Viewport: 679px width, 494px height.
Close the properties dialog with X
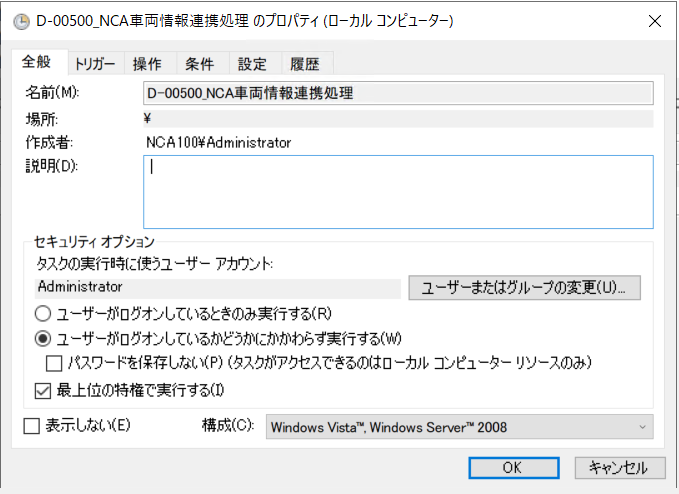point(654,21)
